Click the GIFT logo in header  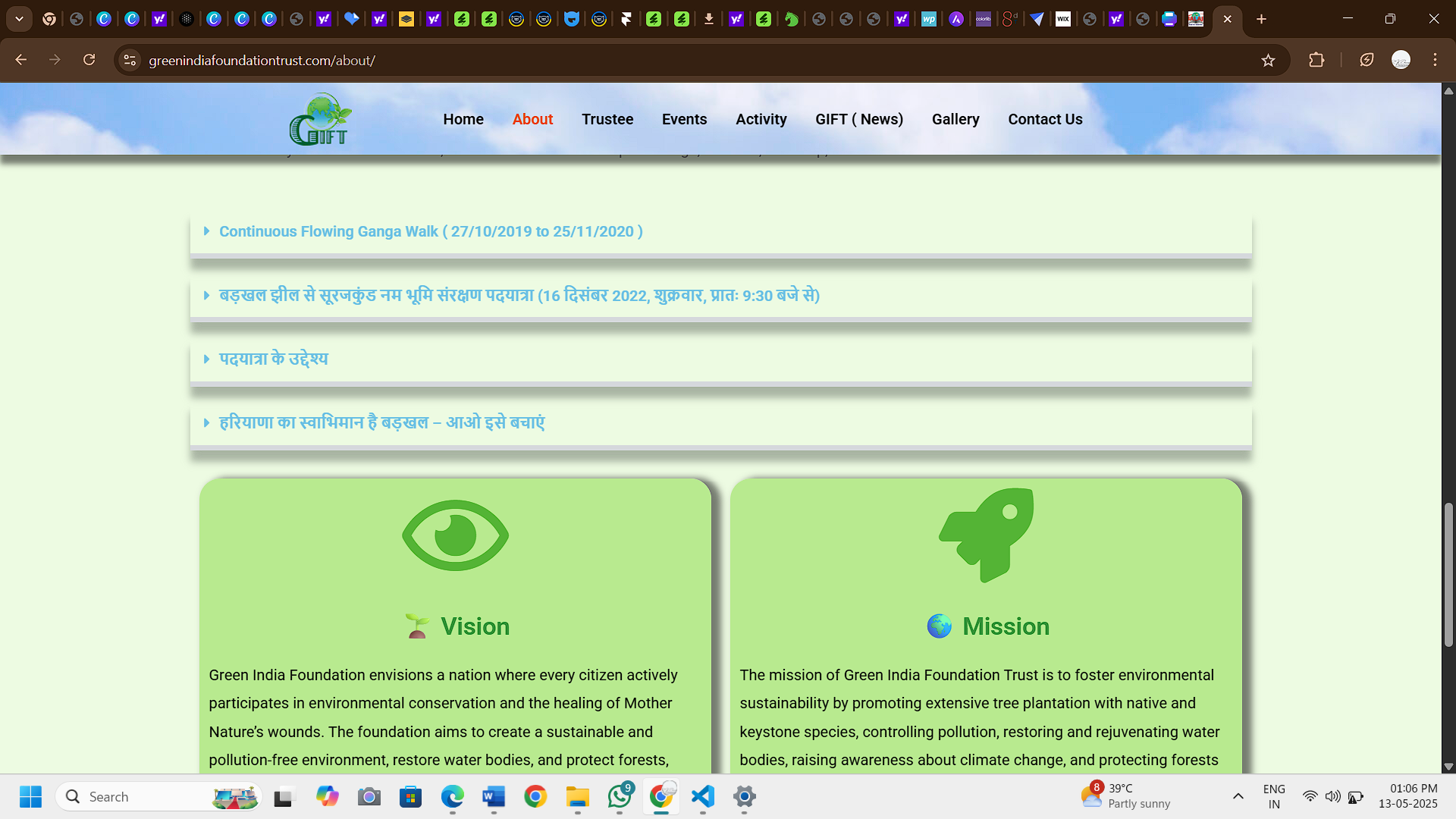319,120
